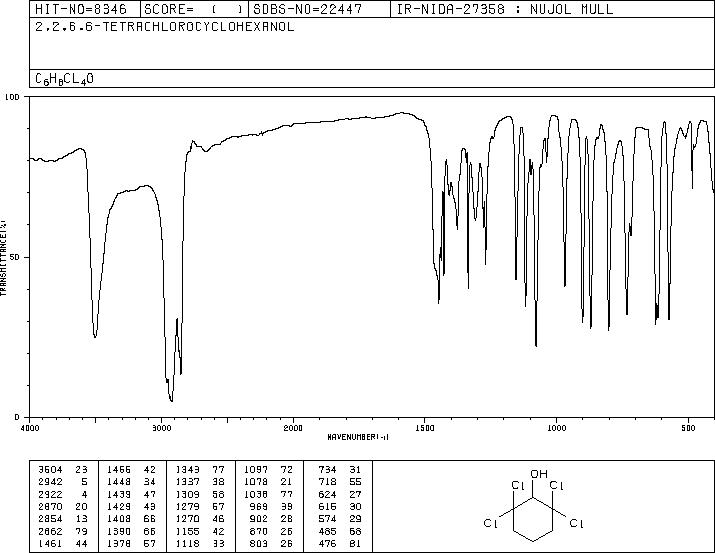
Task: Select the 2922 peak entry in the table
Action: pos(63,494)
